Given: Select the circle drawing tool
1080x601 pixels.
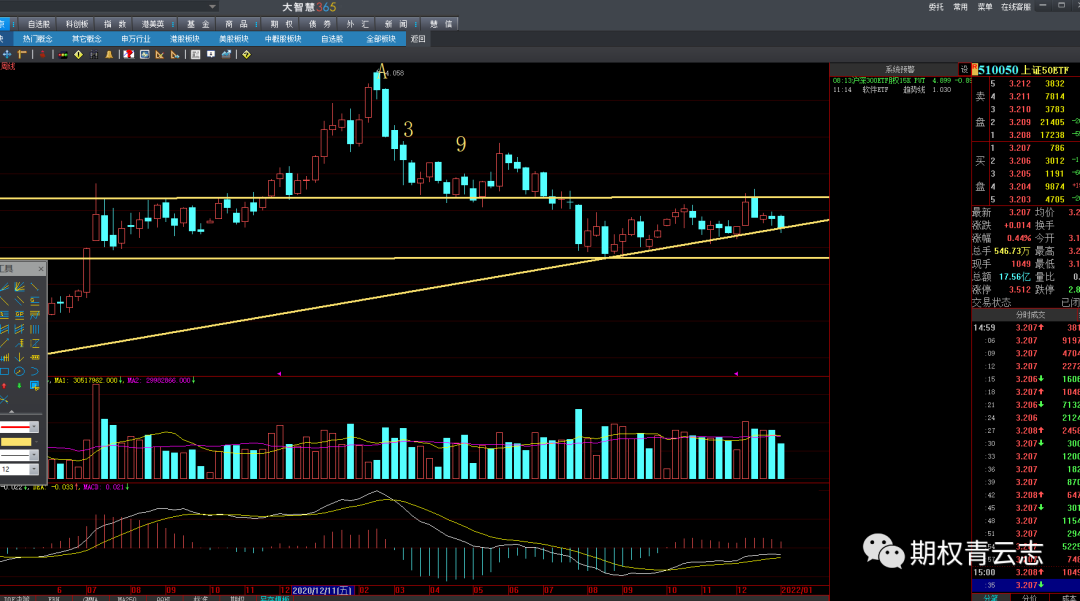Looking at the screenshot, I should pyautogui.click(x=20, y=371).
